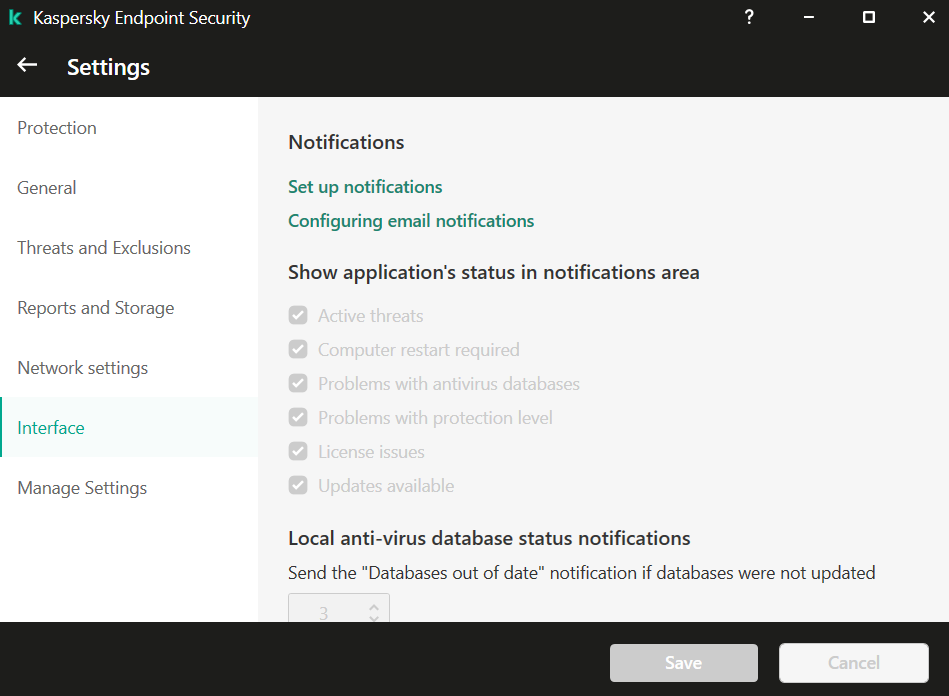Screen dimensions: 949x696
Task: Maximize the Kaspersky window
Action: (868, 18)
